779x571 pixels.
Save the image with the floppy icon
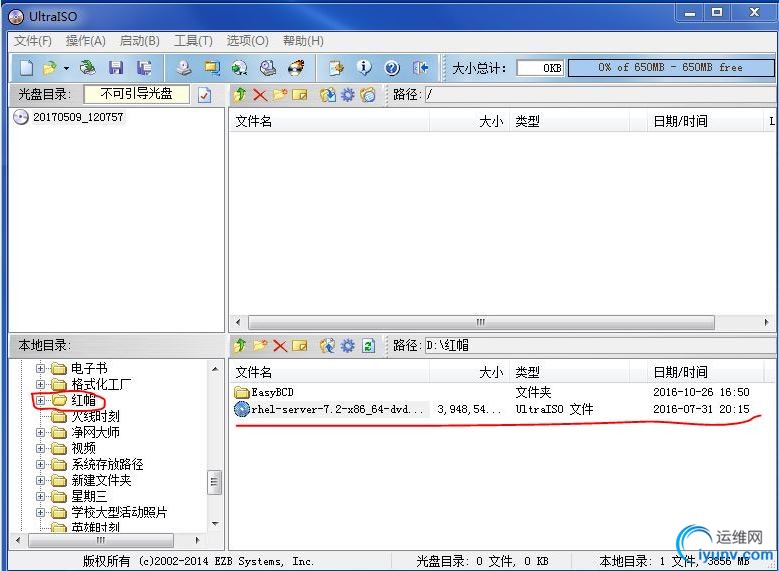(x=116, y=68)
